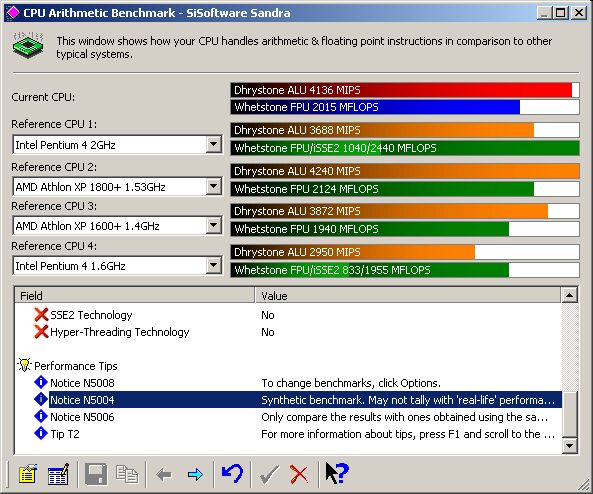Click the Value column header
593x494 pixels.
tap(408, 295)
